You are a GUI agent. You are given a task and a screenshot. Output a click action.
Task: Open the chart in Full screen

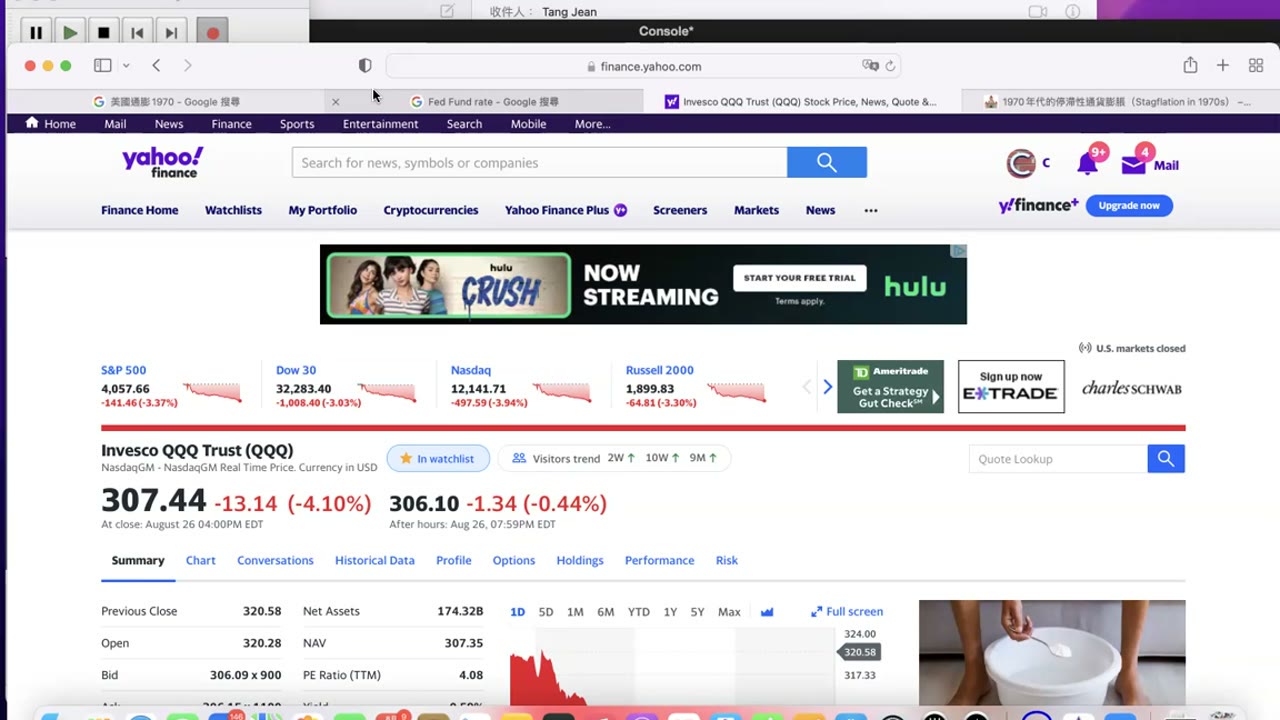click(847, 612)
